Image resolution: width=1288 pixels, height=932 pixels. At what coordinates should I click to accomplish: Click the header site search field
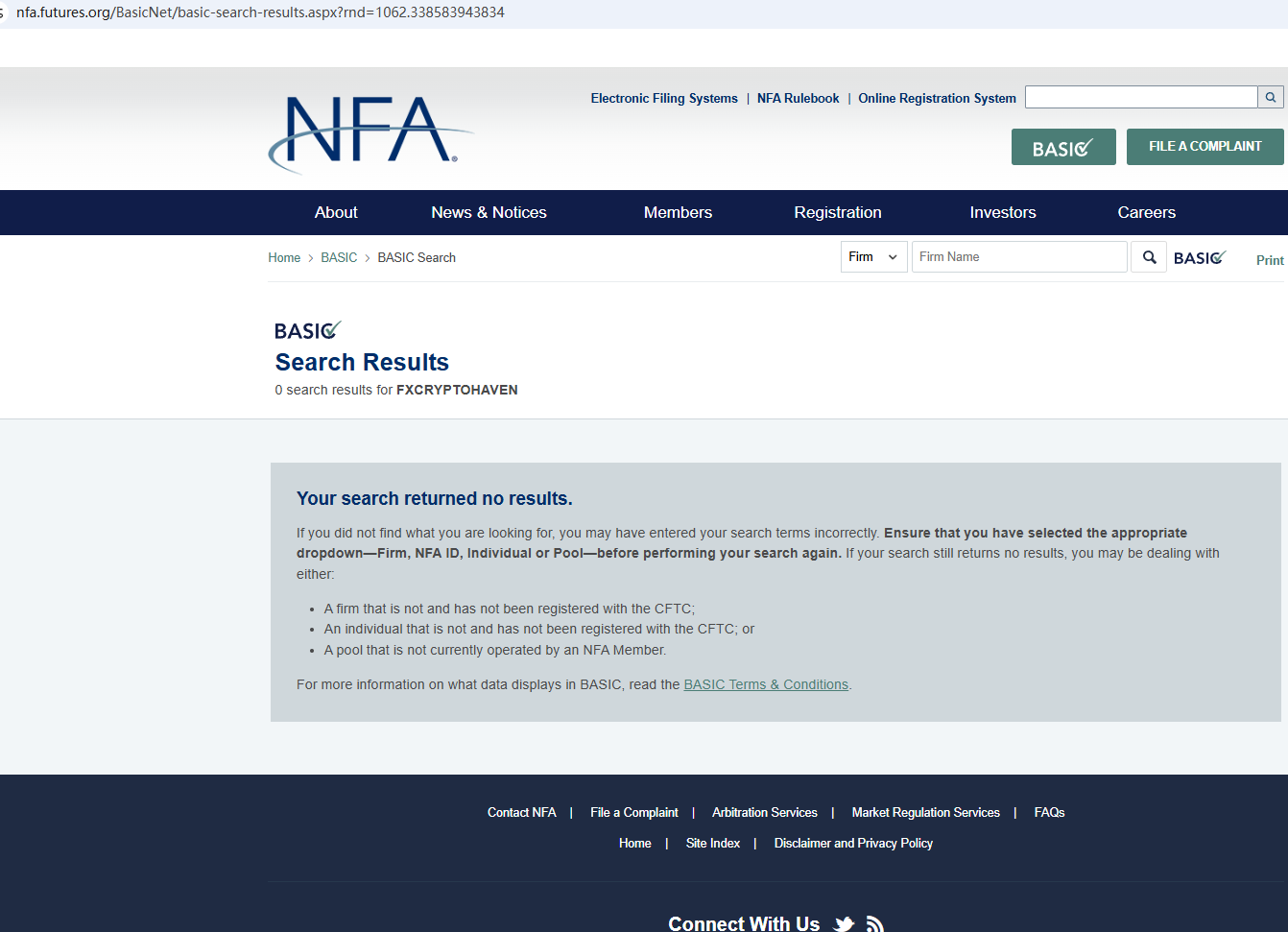(x=1141, y=97)
